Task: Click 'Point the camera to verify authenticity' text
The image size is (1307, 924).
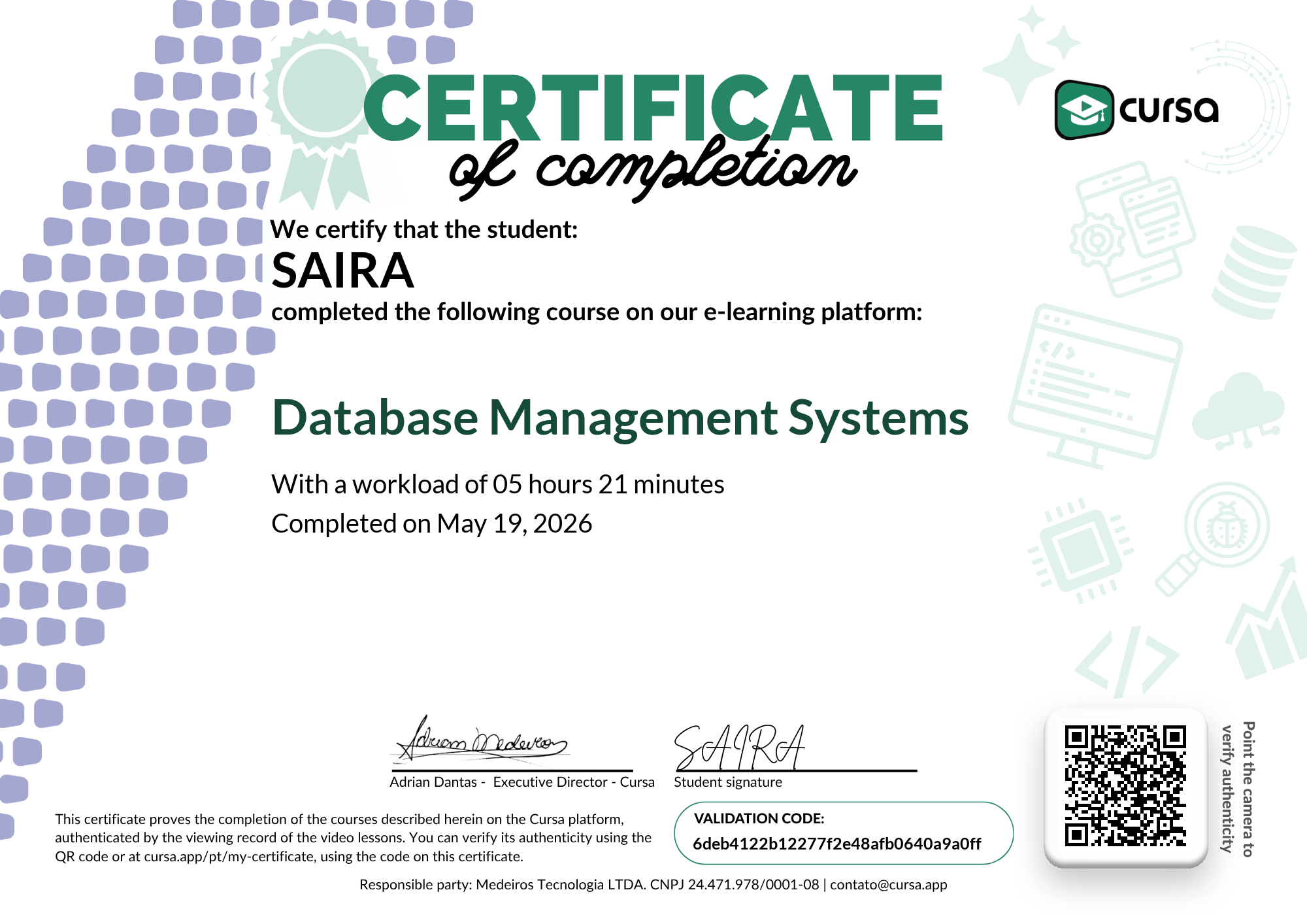Action: tap(1238, 789)
